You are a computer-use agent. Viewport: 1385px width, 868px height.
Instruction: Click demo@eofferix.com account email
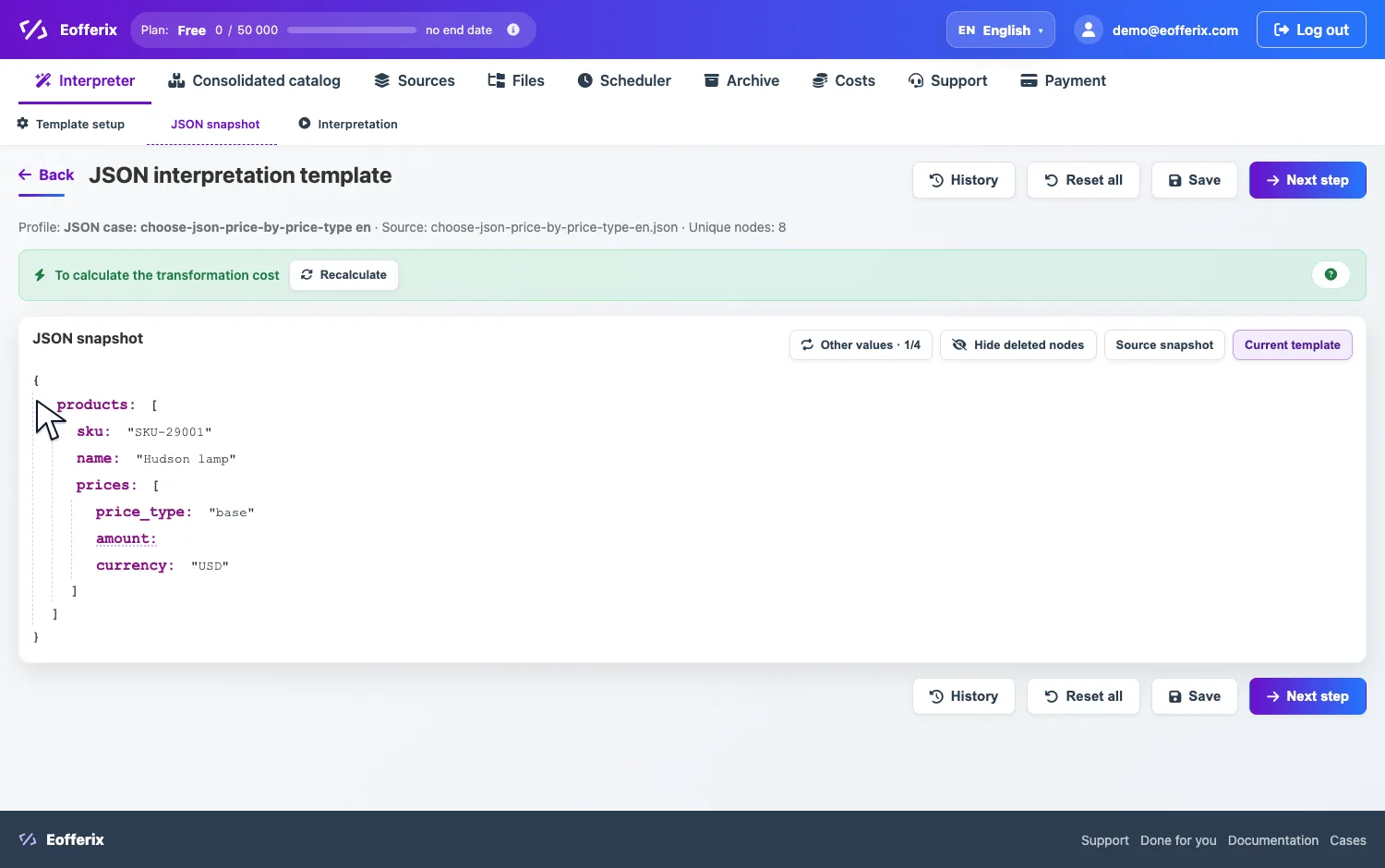[x=1174, y=30]
